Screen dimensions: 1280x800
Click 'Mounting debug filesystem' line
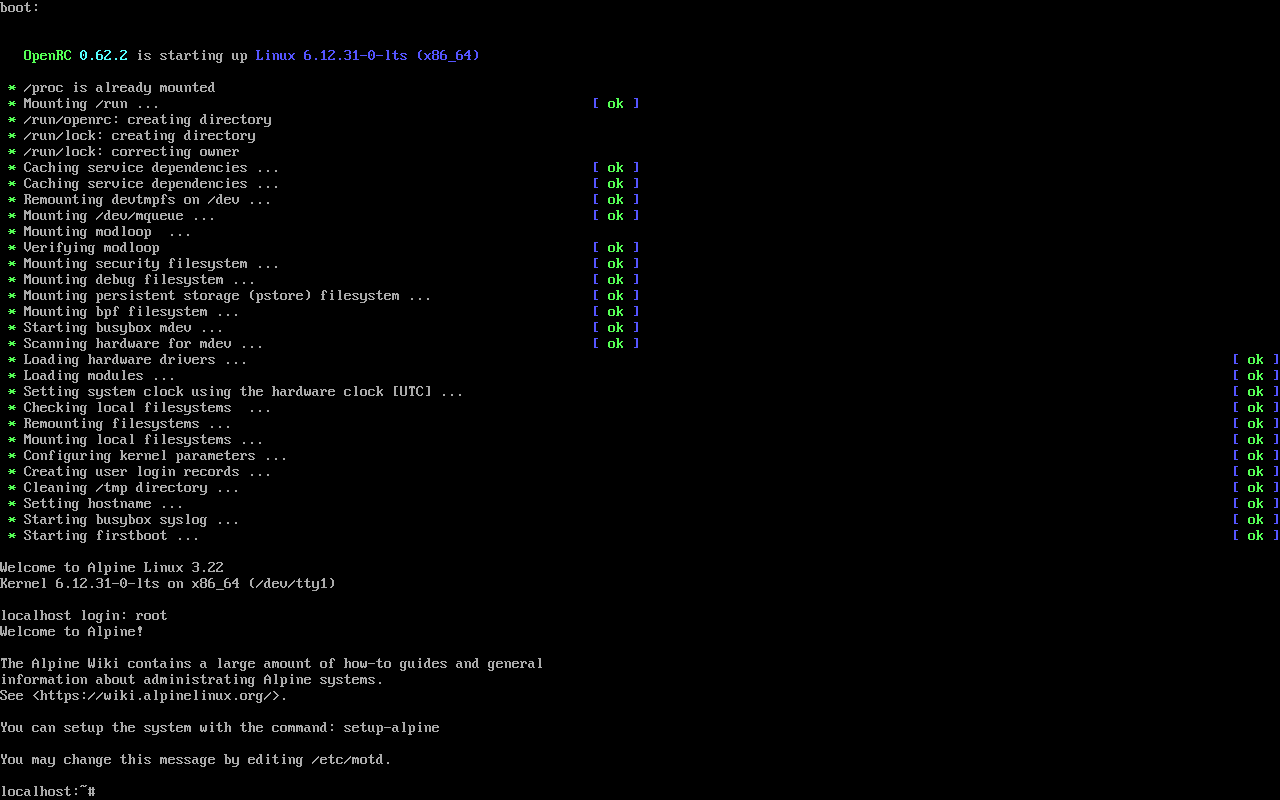140,280
